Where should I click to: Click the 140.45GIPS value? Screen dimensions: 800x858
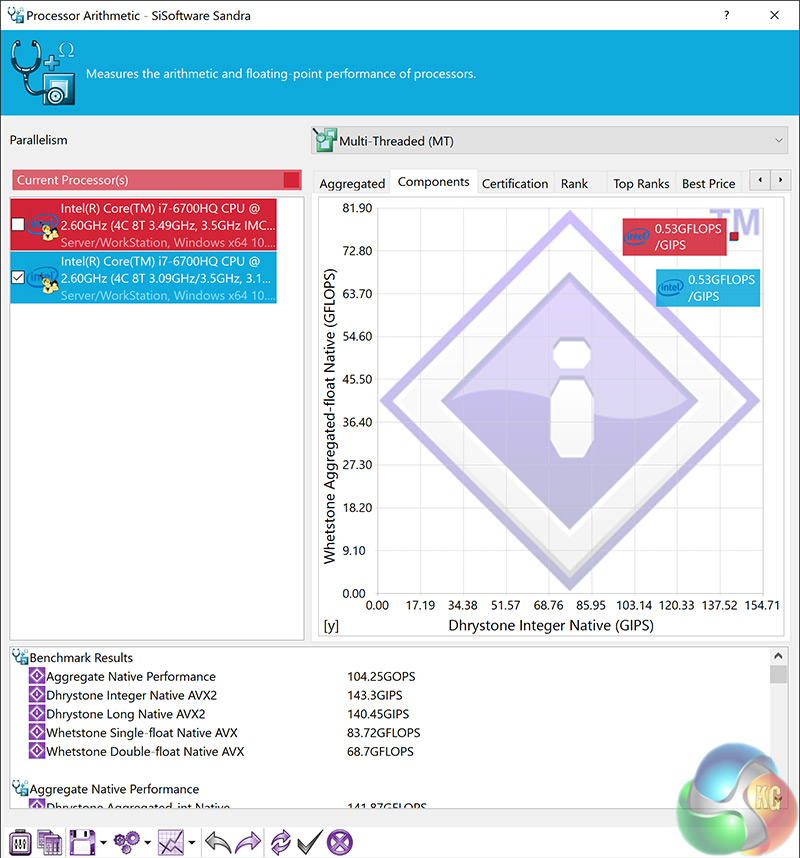378,714
